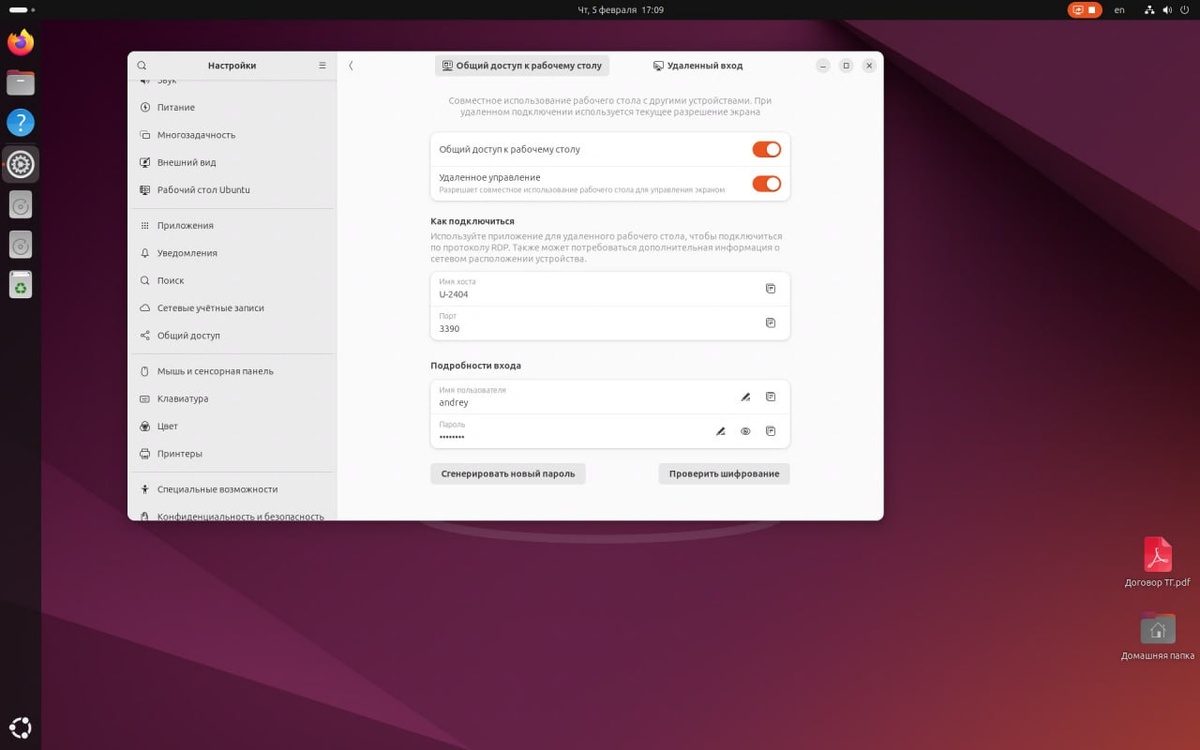Open Специальные возможности section
Viewport: 1200px width, 750px height.
[x=232, y=489]
